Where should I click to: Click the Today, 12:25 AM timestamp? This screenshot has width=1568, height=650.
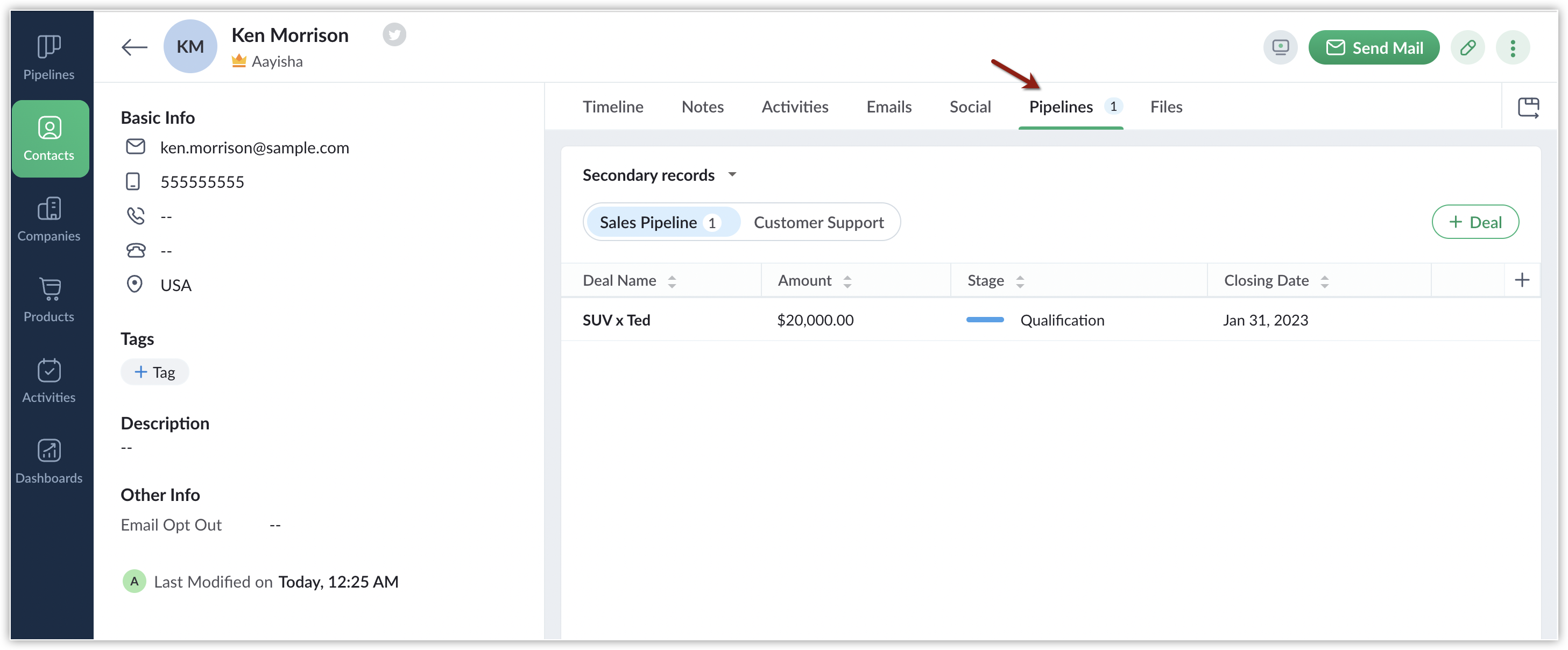point(338,582)
